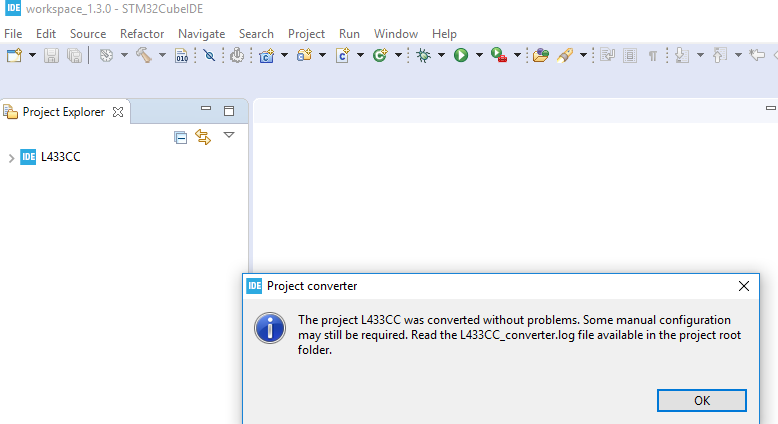Click the binary 010 file icon

(x=182, y=56)
